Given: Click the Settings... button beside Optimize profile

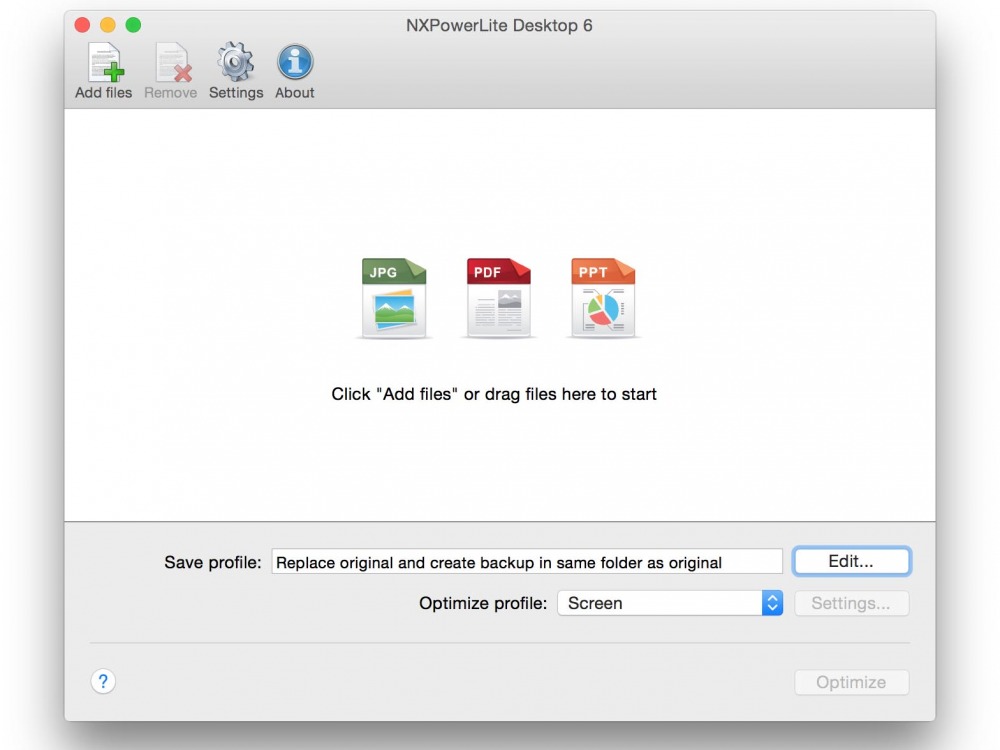Looking at the screenshot, I should coord(851,603).
